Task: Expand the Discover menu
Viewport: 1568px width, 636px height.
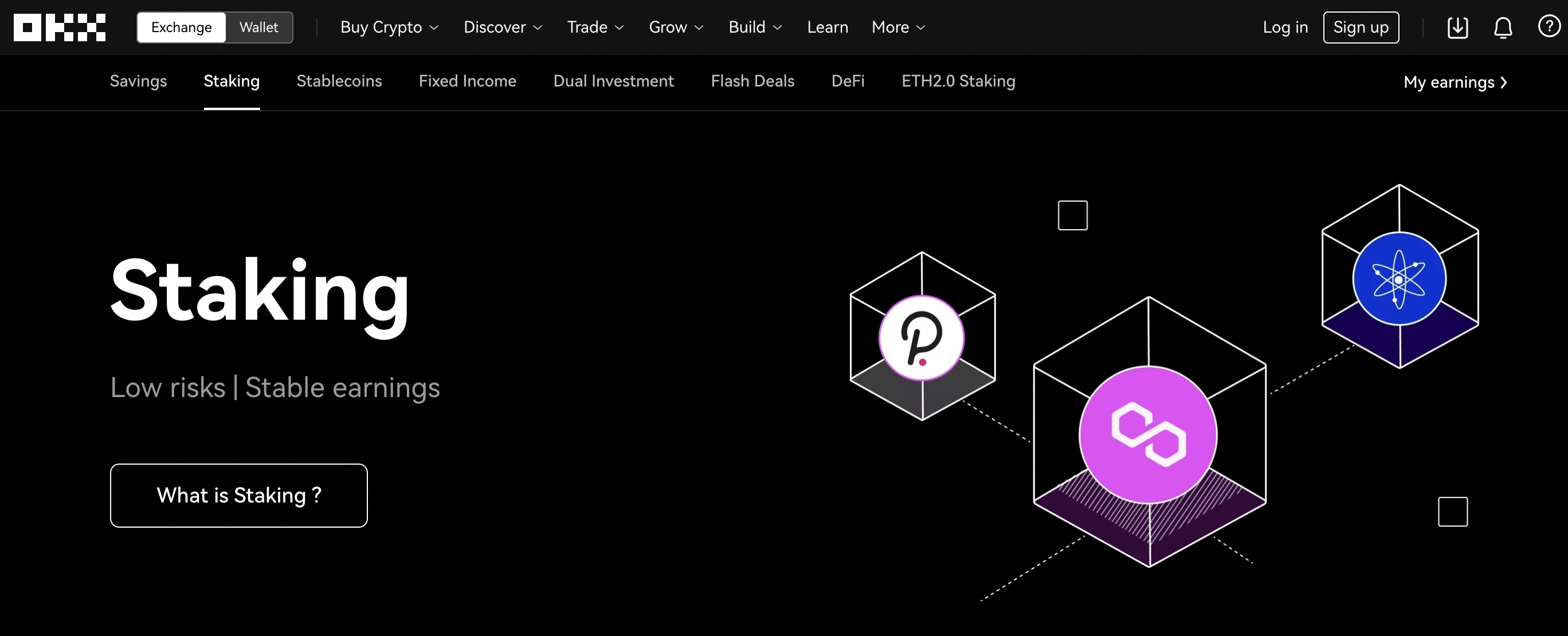Action: click(503, 28)
